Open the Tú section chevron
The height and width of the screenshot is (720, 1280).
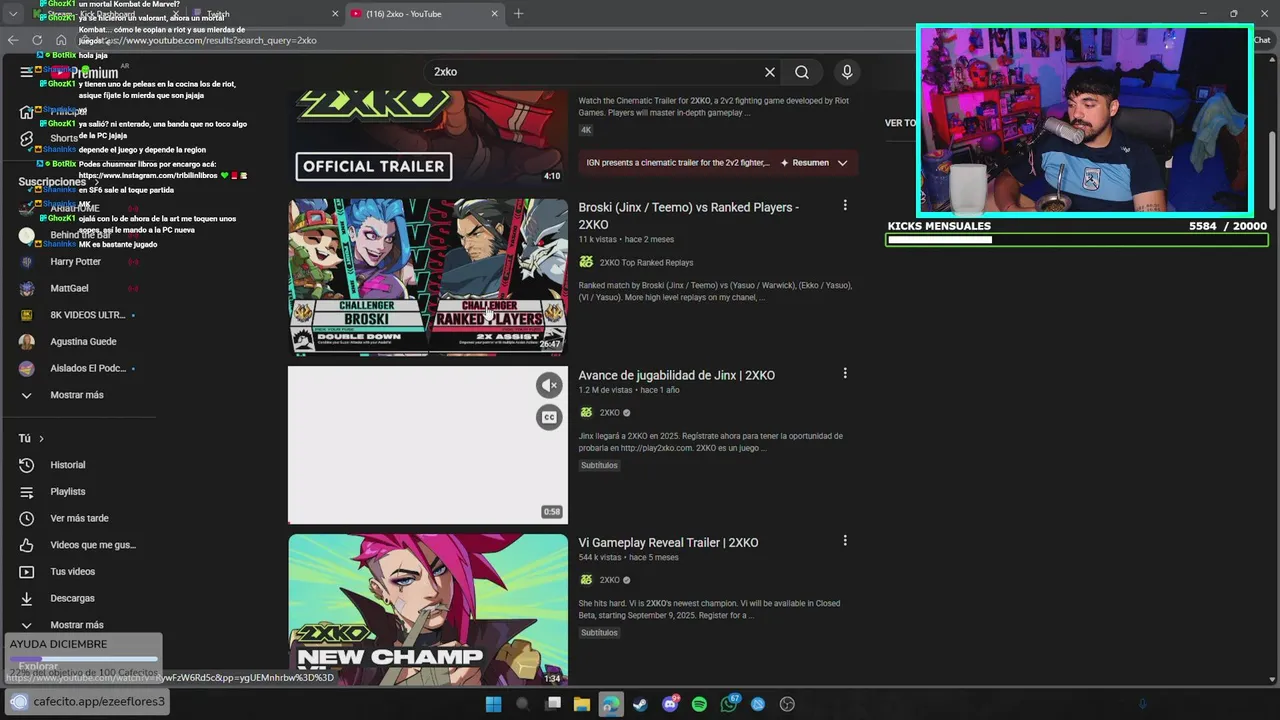tap(41, 439)
